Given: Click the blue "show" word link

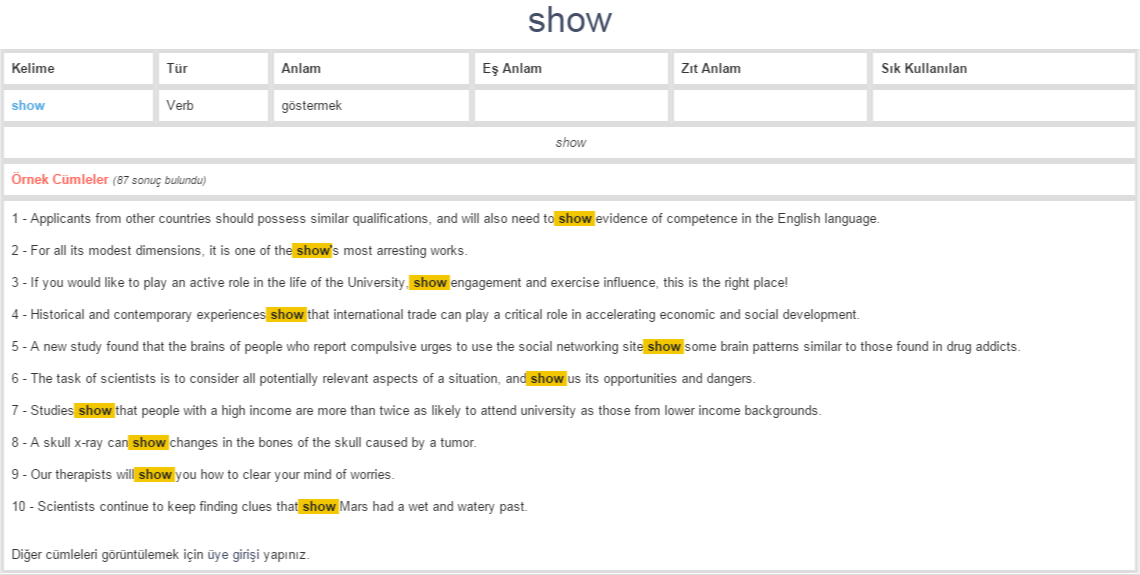Looking at the screenshot, I should 28,106.
